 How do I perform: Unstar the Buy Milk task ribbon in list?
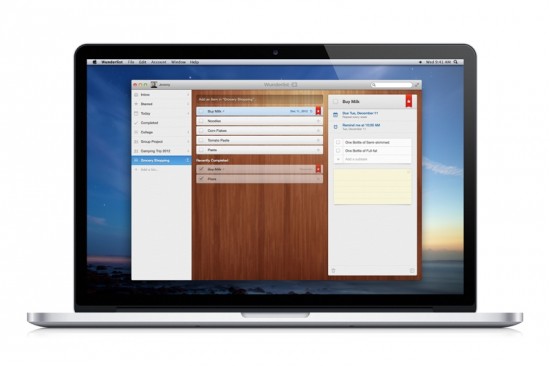pyautogui.click(x=318, y=111)
